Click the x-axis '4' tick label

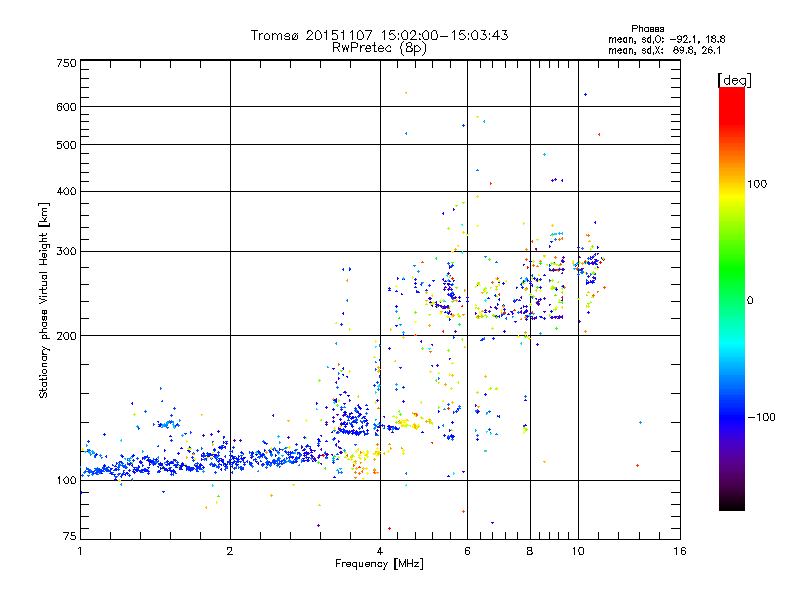point(380,551)
